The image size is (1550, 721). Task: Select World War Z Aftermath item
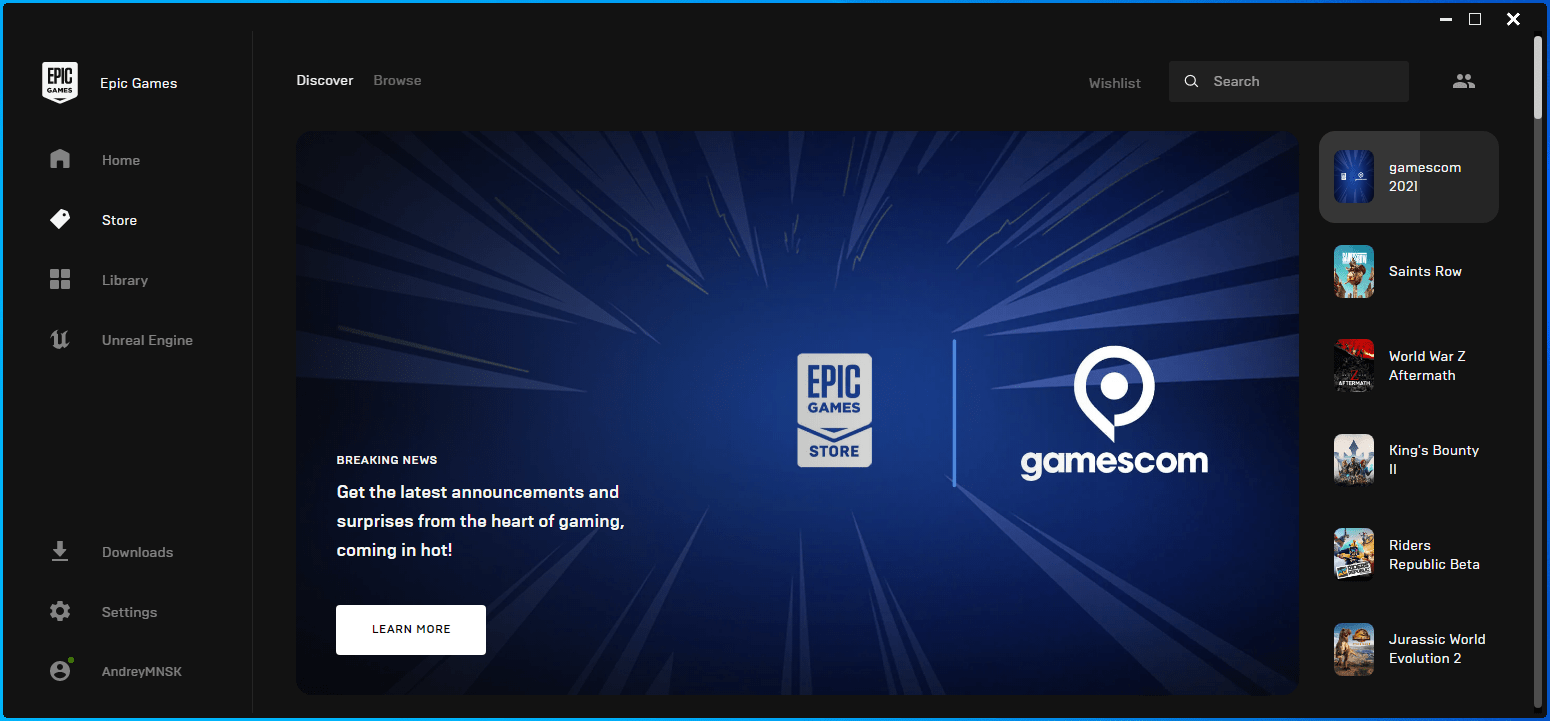click(1409, 365)
